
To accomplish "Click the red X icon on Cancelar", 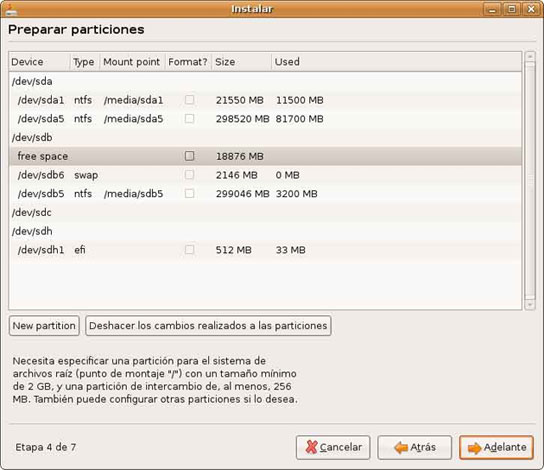I will (x=312, y=447).
